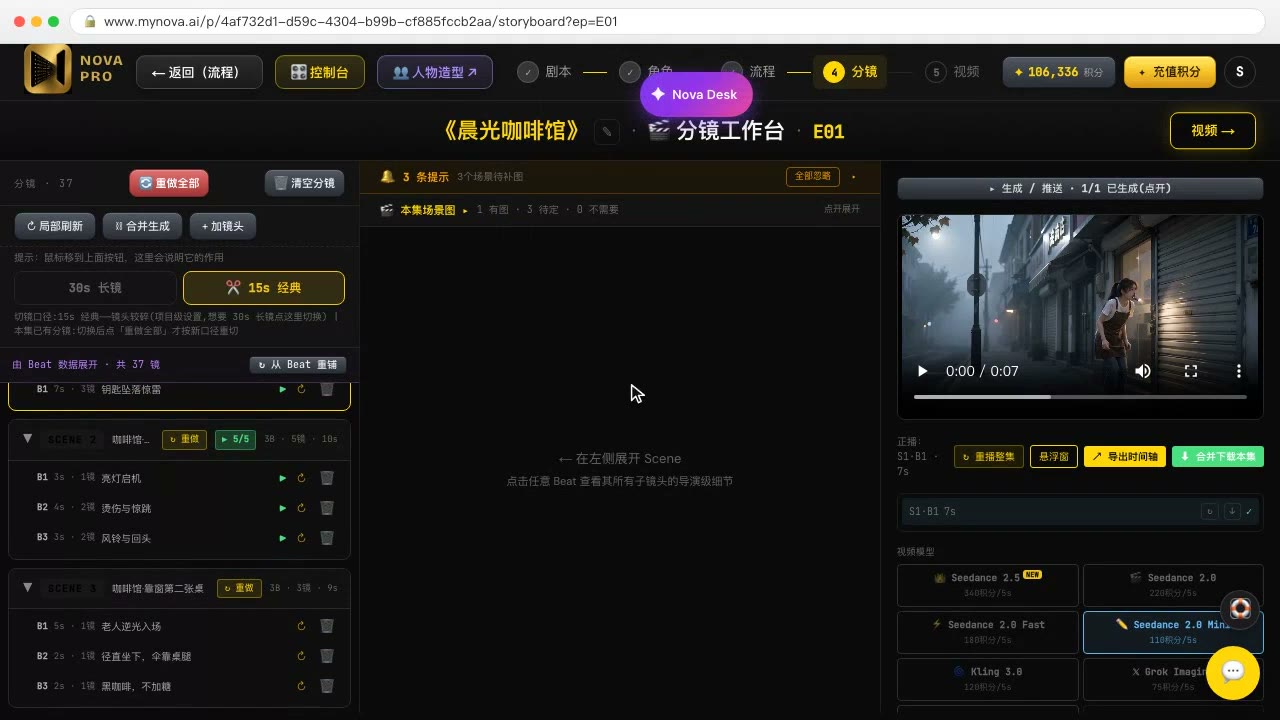Viewport: 1280px width, 720px height.
Task: Regenerate the S1·B1 7s clip
Action: 1210,511
